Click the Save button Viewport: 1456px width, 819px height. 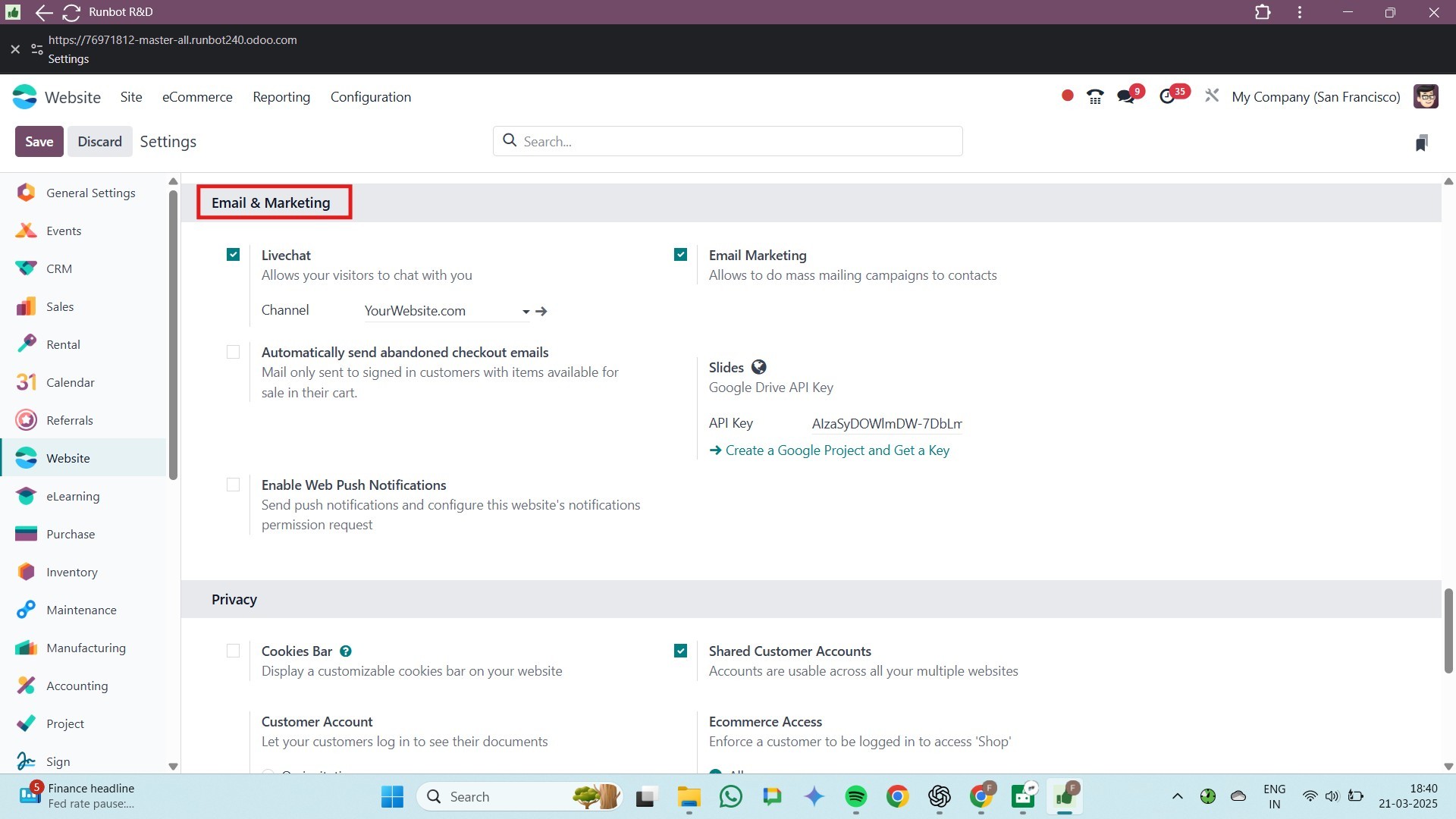(39, 142)
